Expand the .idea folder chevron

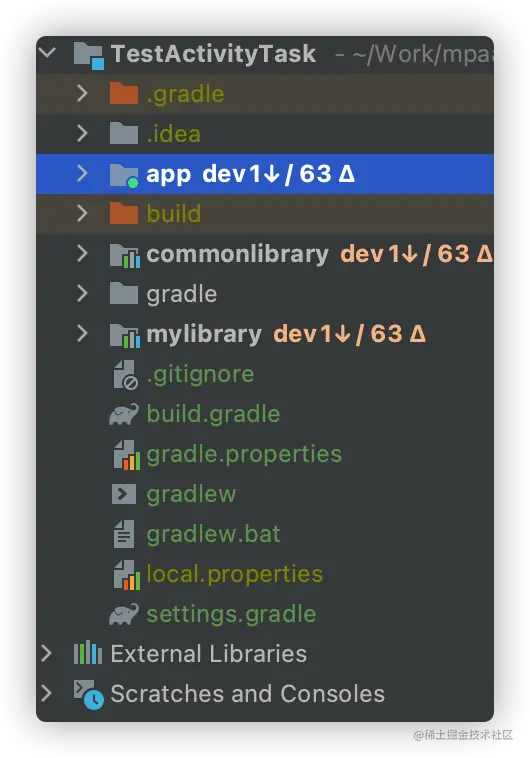(82, 133)
